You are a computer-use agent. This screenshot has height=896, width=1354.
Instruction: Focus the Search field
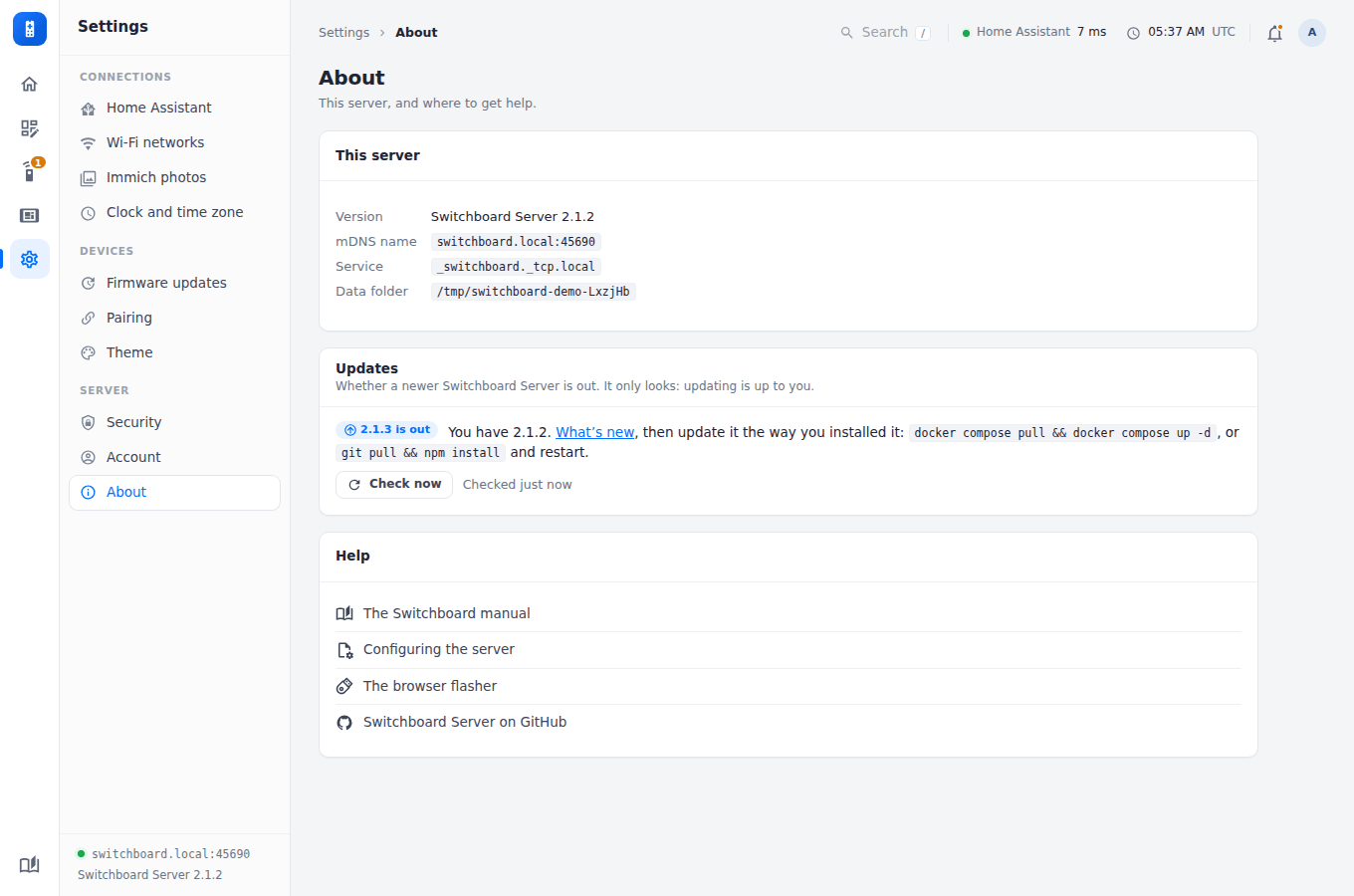coord(886,33)
